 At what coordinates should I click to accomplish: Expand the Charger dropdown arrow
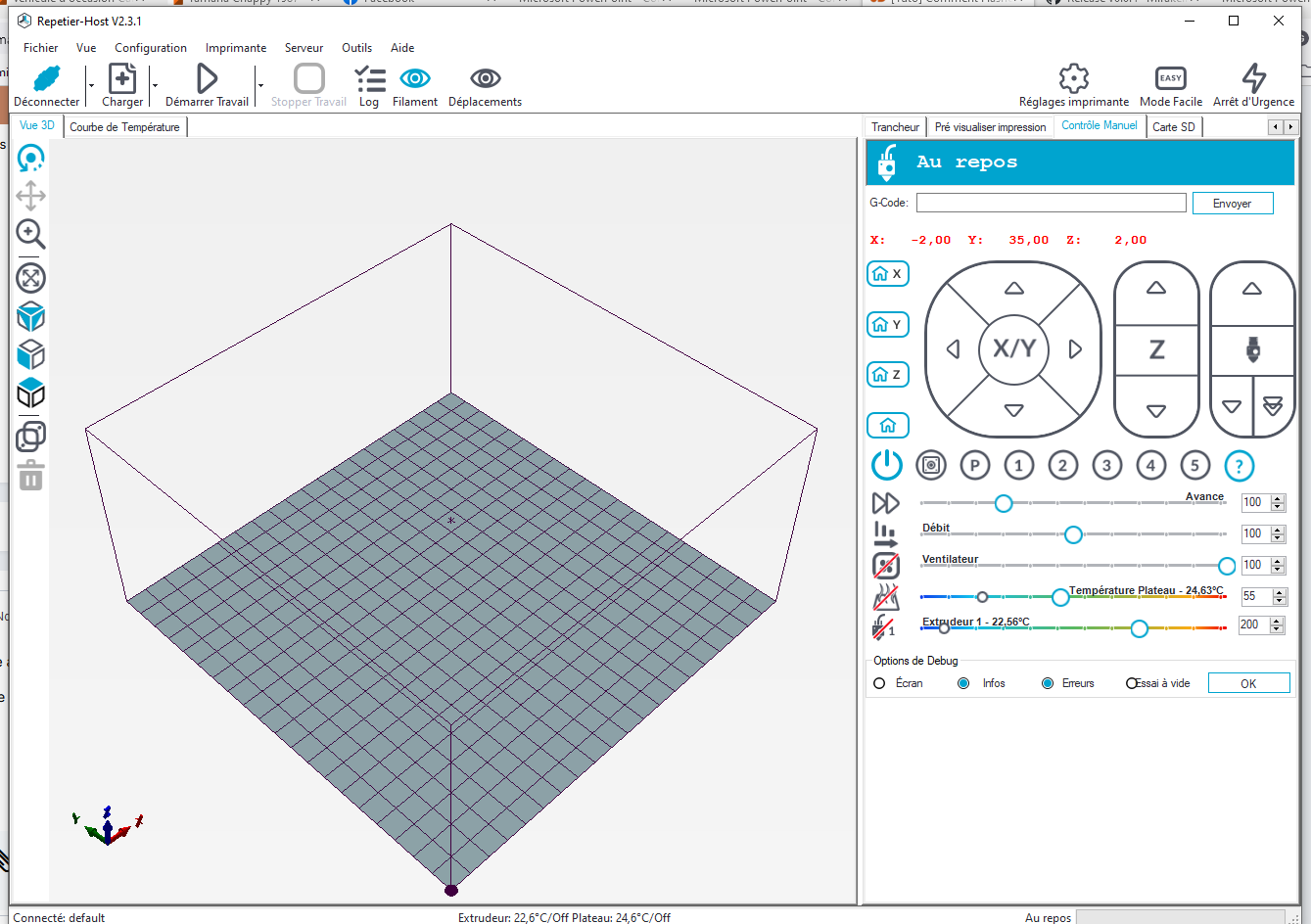[x=155, y=86]
